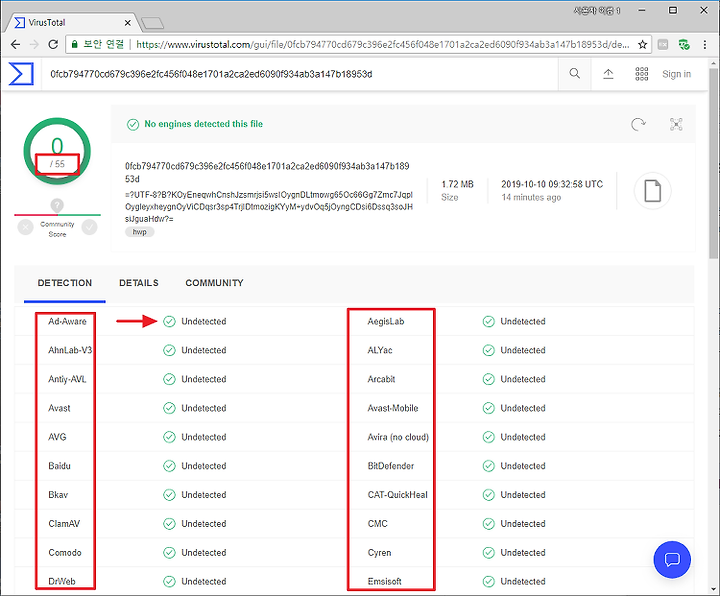Click the Baidu engine name
This screenshot has height=596, width=720.
coord(60,466)
